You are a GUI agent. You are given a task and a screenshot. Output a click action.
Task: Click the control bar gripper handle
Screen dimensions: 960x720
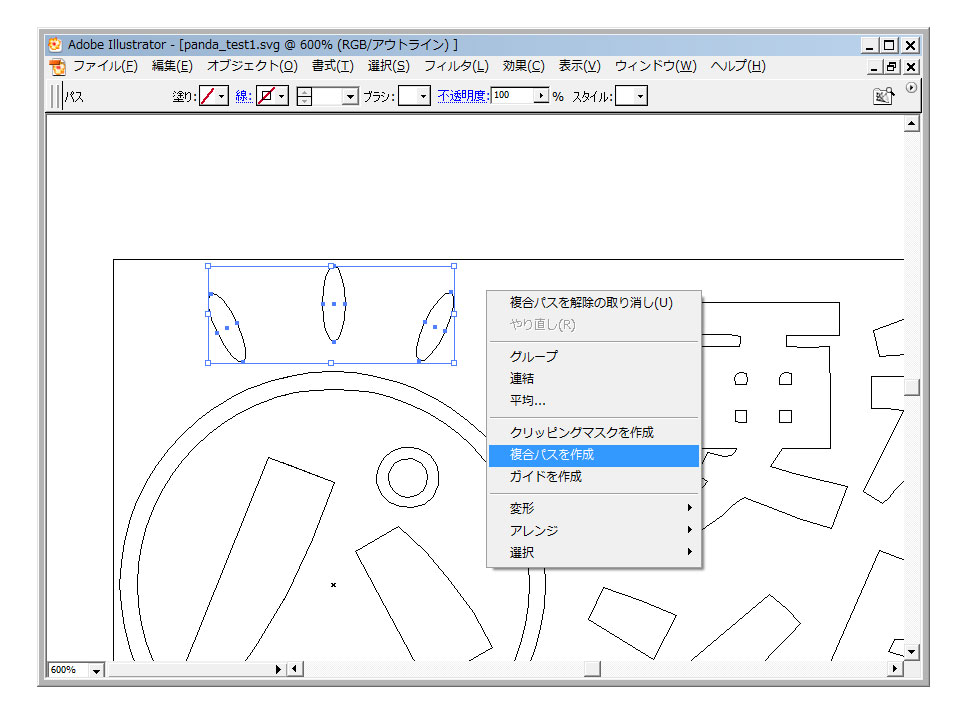tap(56, 96)
